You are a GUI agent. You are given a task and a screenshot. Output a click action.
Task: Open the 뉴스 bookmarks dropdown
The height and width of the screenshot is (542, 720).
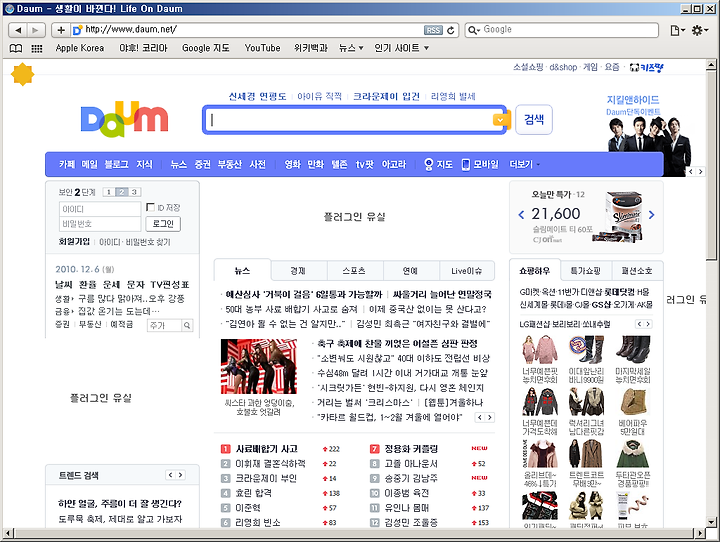coord(351,48)
